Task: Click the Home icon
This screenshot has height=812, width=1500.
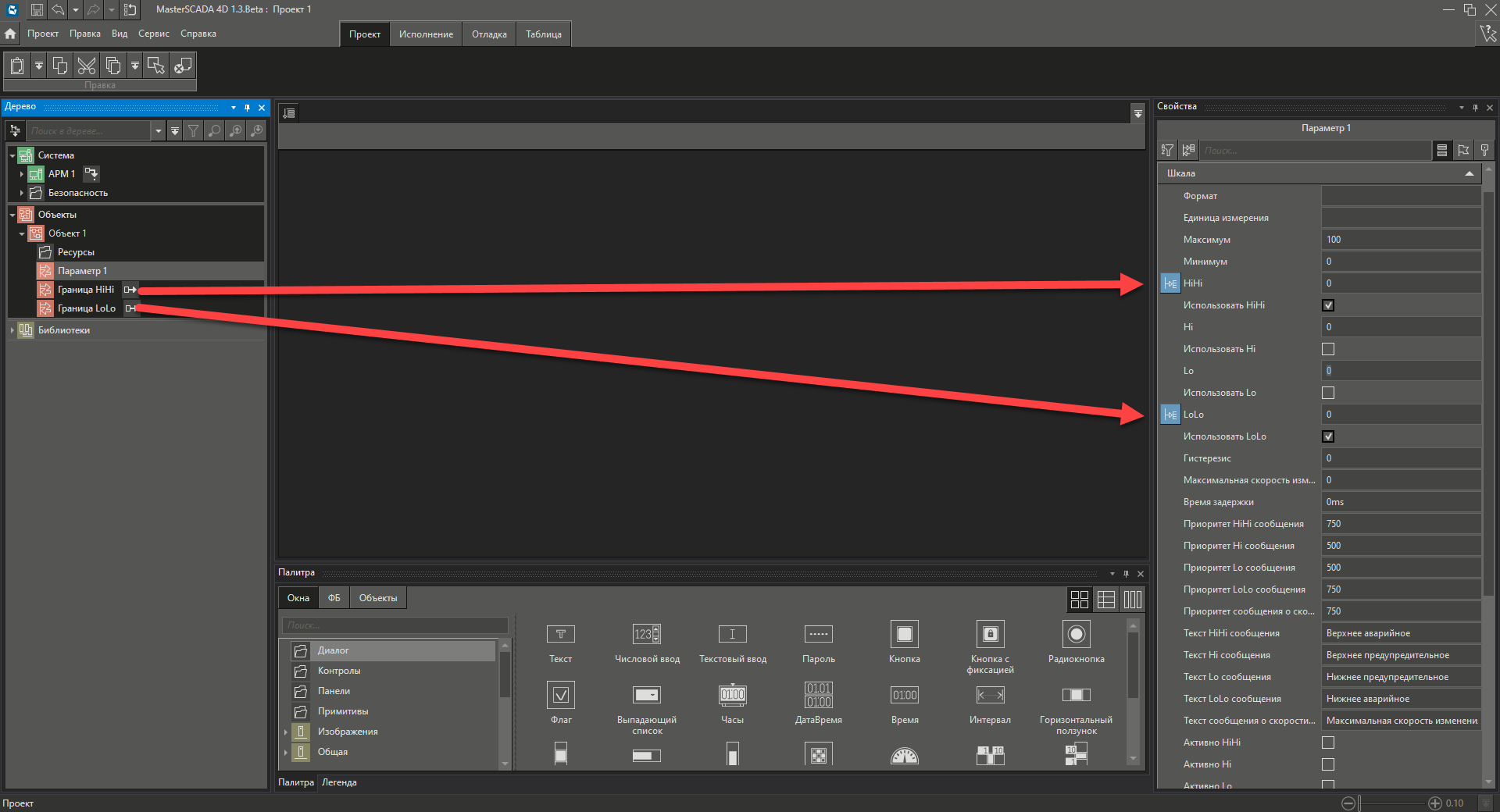Action: point(10,34)
